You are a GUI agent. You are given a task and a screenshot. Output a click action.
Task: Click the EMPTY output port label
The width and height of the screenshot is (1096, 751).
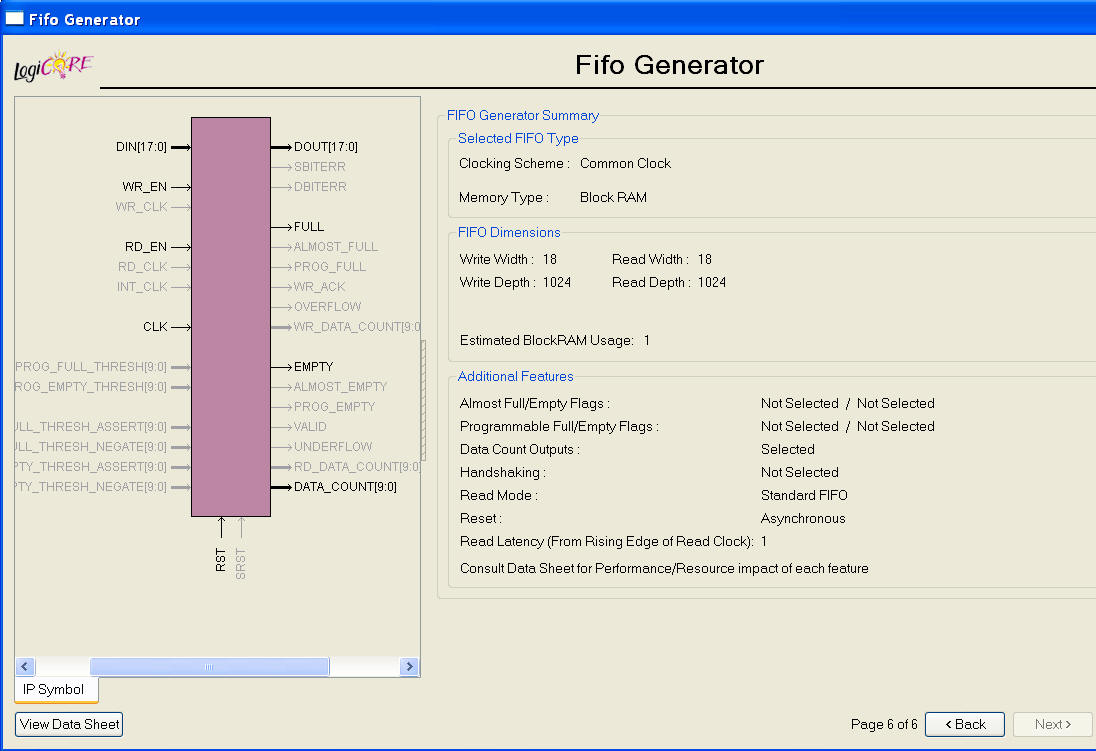tap(314, 366)
